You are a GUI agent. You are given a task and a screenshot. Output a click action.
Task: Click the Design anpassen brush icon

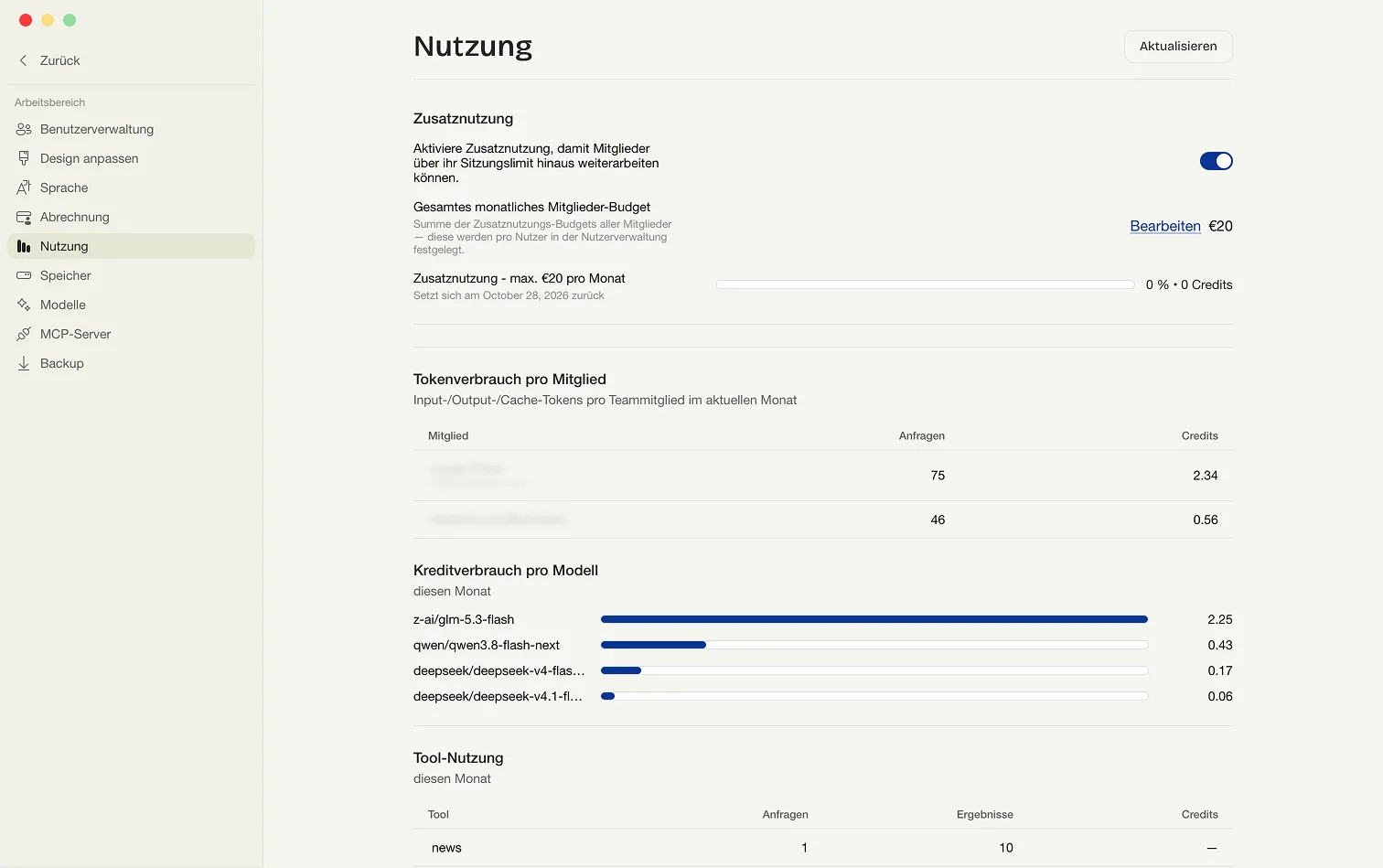pyautogui.click(x=24, y=158)
